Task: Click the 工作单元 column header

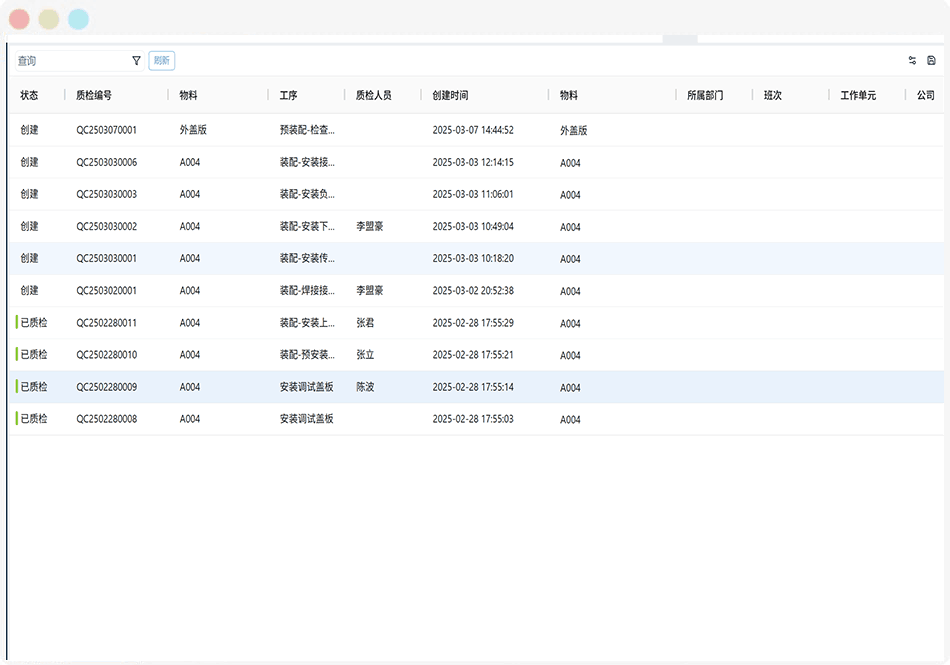Action: pyautogui.click(x=858, y=95)
